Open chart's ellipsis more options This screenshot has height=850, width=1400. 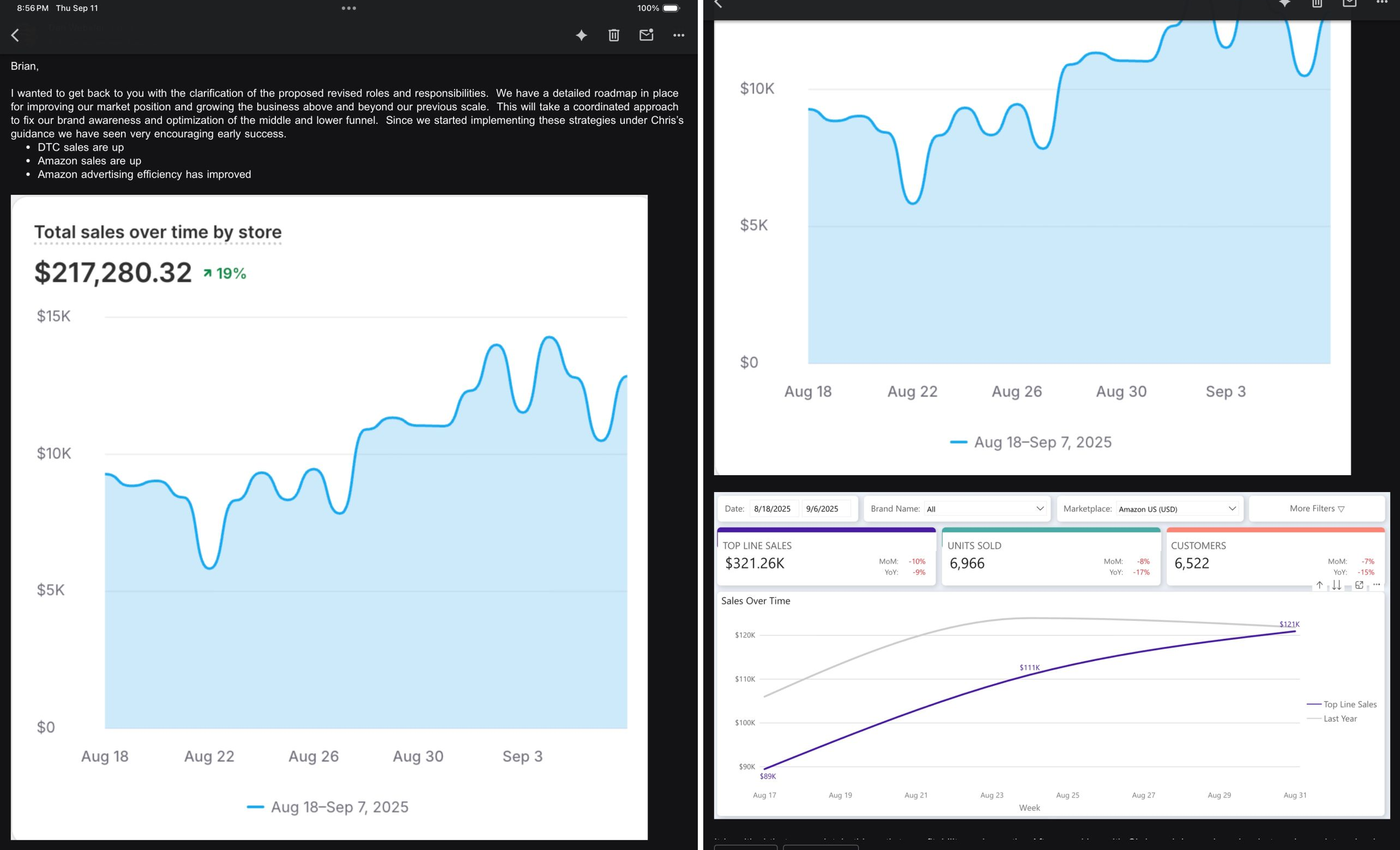click(1376, 584)
